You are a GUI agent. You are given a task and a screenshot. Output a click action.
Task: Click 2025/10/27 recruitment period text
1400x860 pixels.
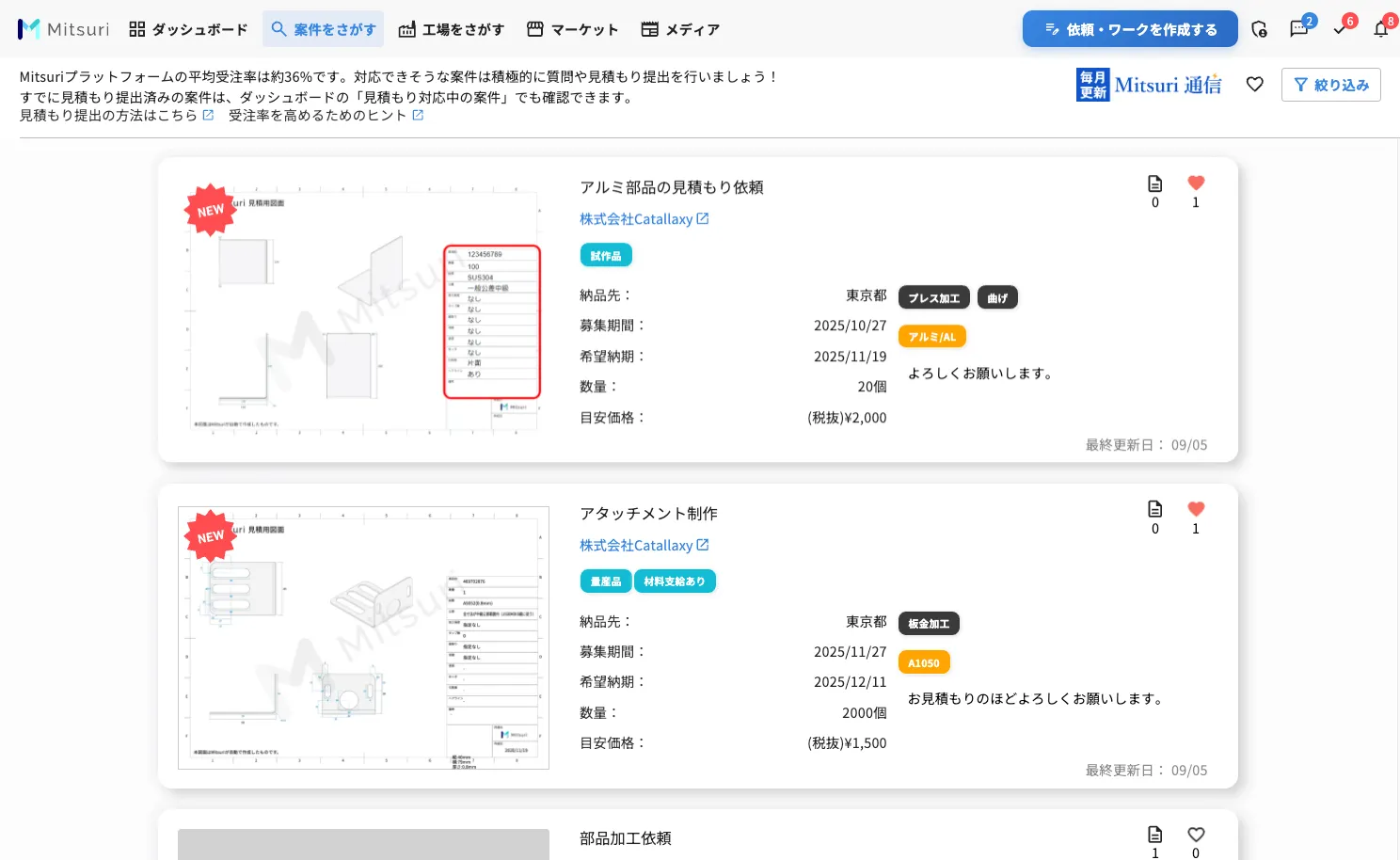[851, 326]
